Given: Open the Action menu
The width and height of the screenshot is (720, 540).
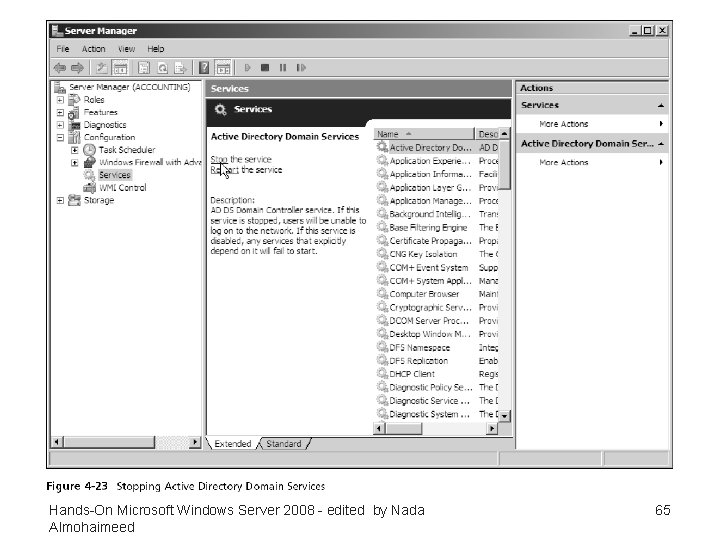Looking at the screenshot, I should (94, 49).
